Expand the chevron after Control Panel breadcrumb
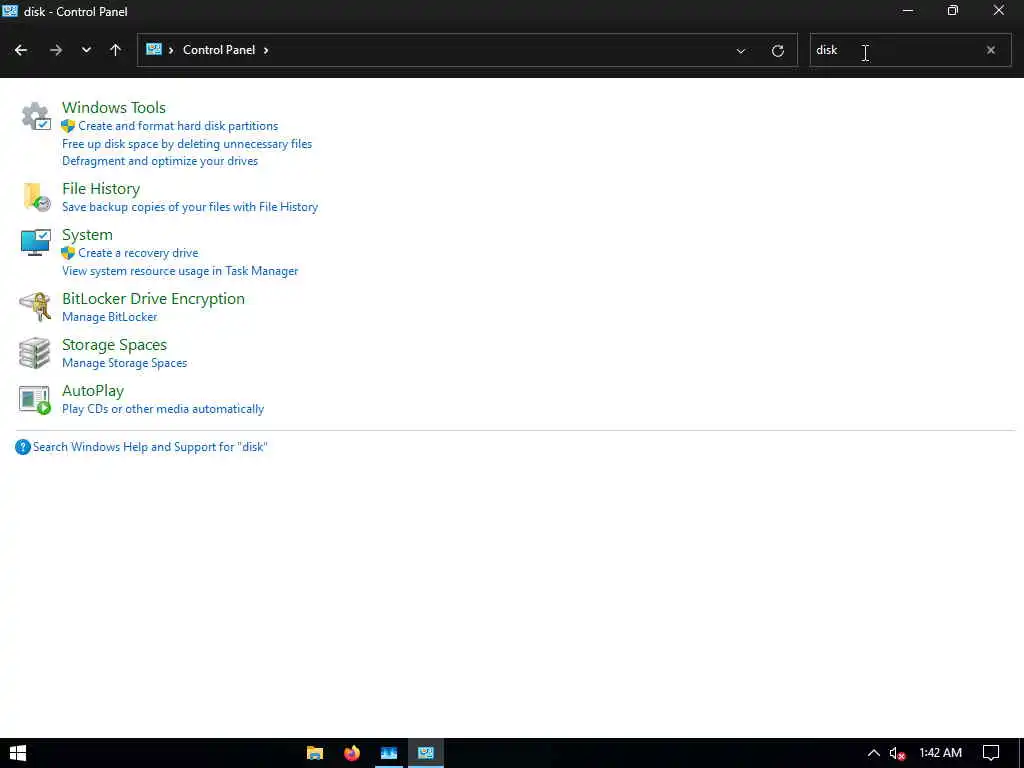Image resolution: width=1024 pixels, height=768 pixels. (x=266, y=50)
